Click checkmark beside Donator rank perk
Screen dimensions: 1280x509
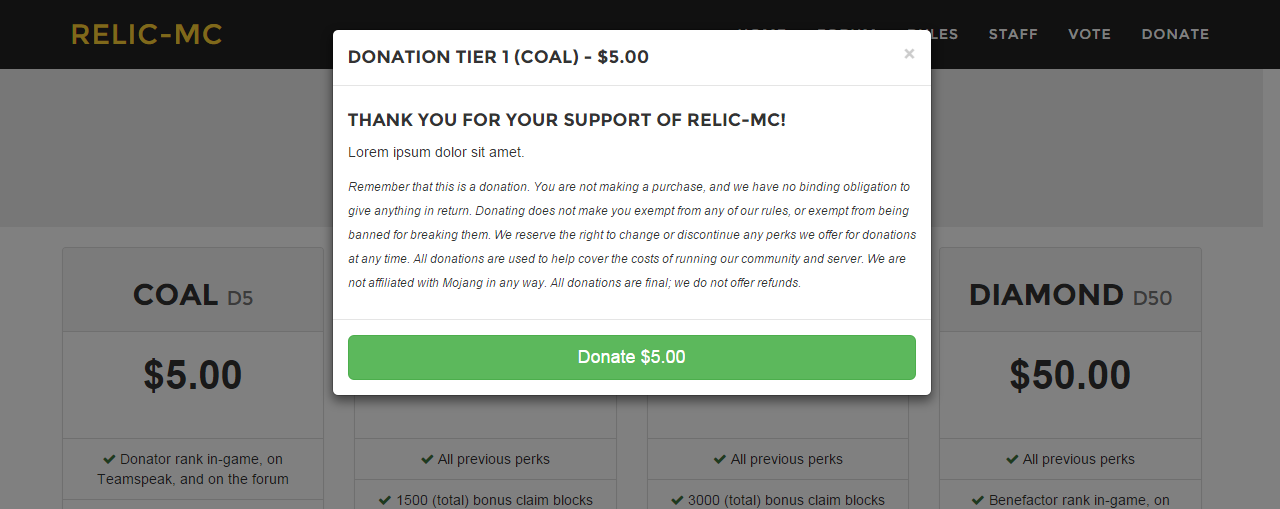pos(109,459)
